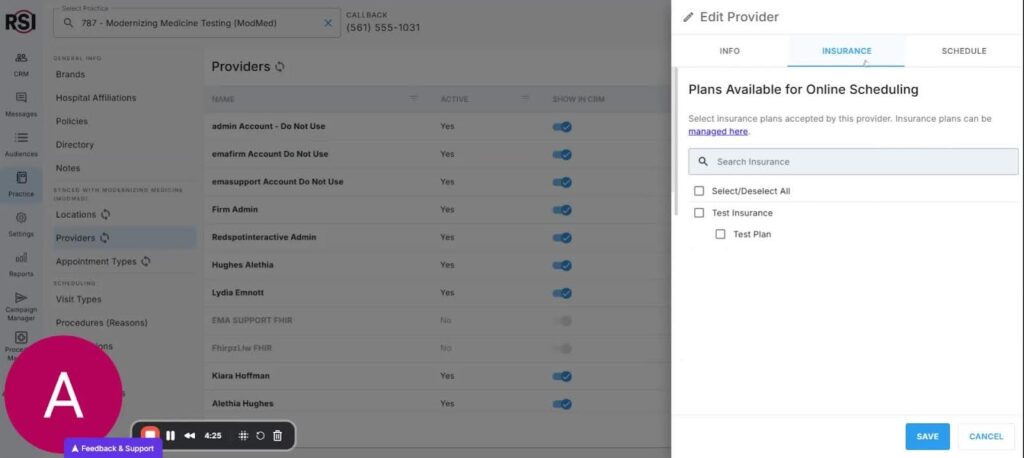This screenshot has height=458, width=1024.
Task: Go to Audiences in the sidebar
Action: coord(21,143)
